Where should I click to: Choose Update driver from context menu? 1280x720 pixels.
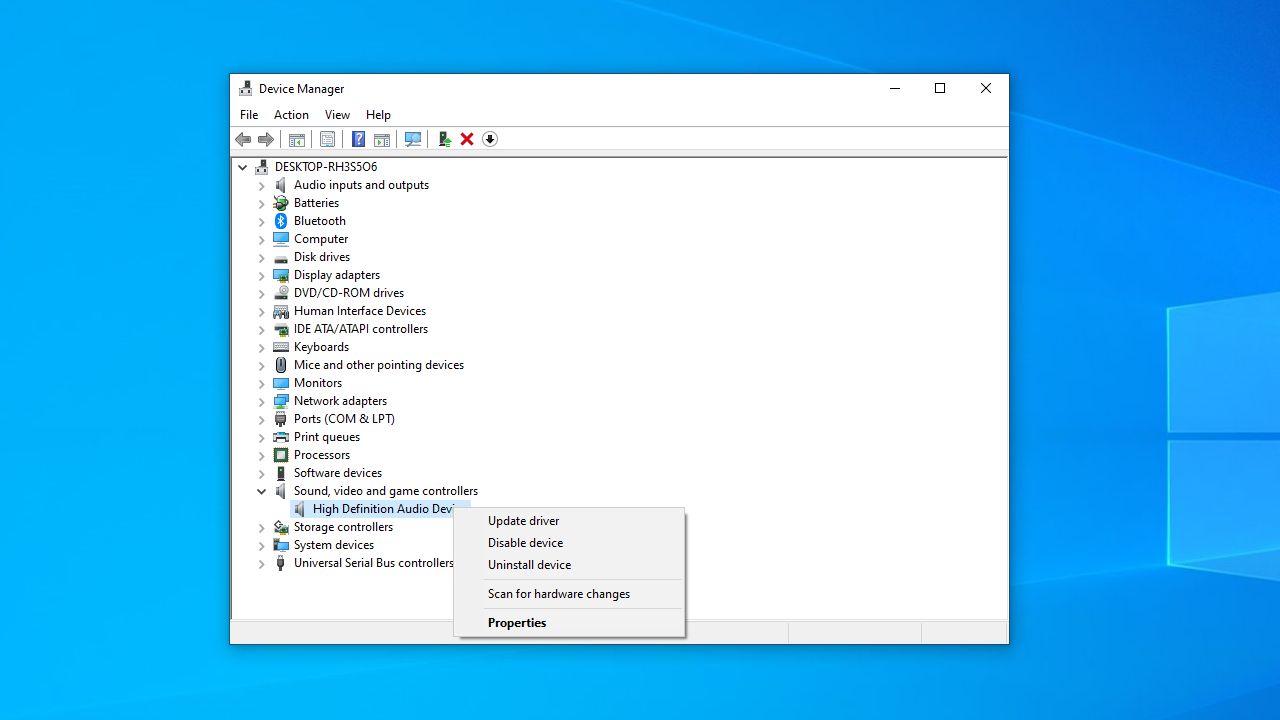click(x=523, y=521)
